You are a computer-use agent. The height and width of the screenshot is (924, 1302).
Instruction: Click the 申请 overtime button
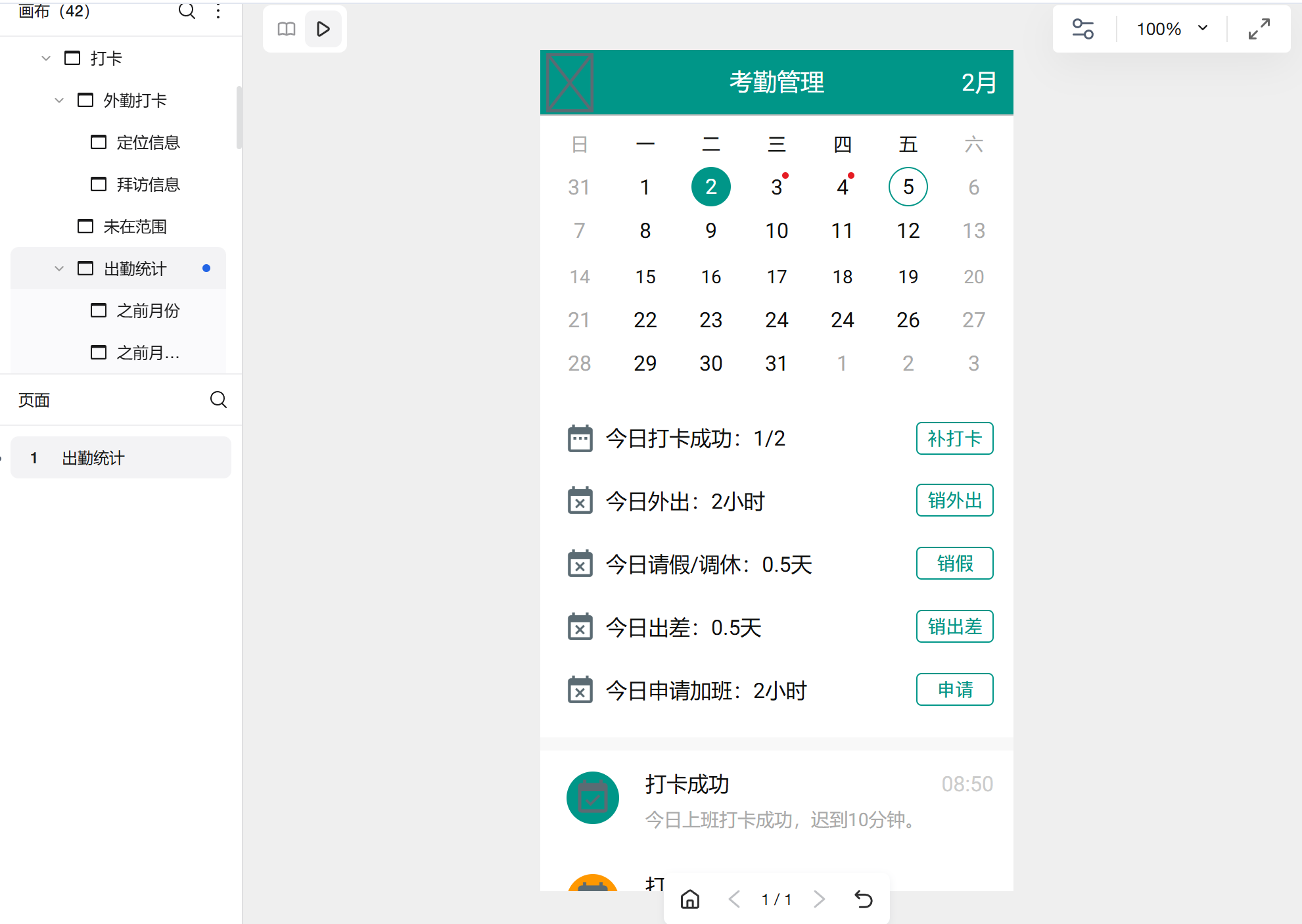coord(954,689)
